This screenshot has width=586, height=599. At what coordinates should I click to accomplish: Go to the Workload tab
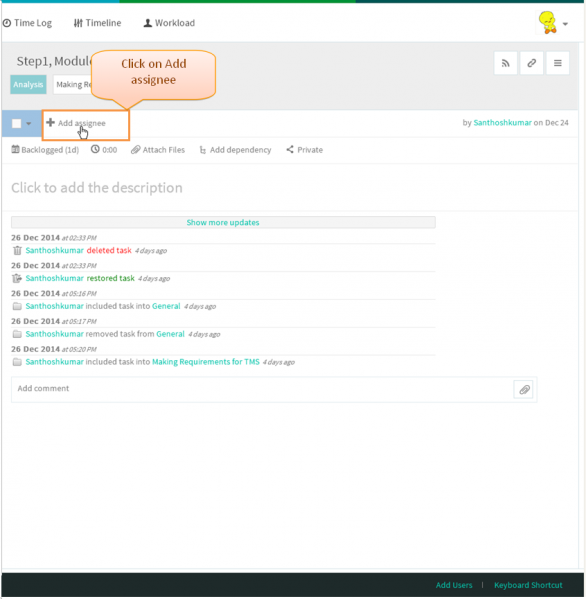(169, 23)
